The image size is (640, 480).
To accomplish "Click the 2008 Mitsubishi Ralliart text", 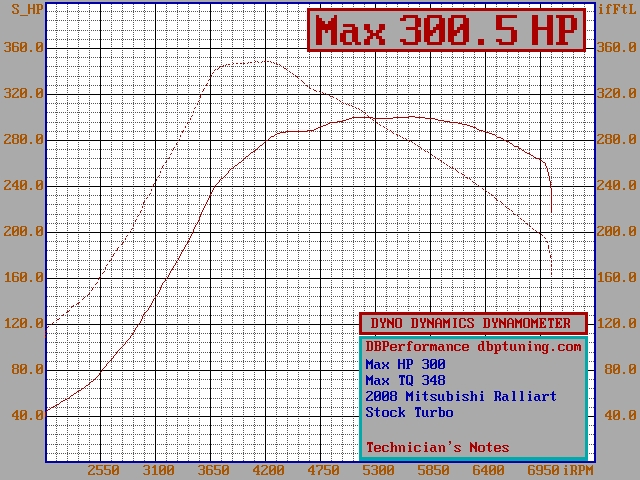I will 461,396.
